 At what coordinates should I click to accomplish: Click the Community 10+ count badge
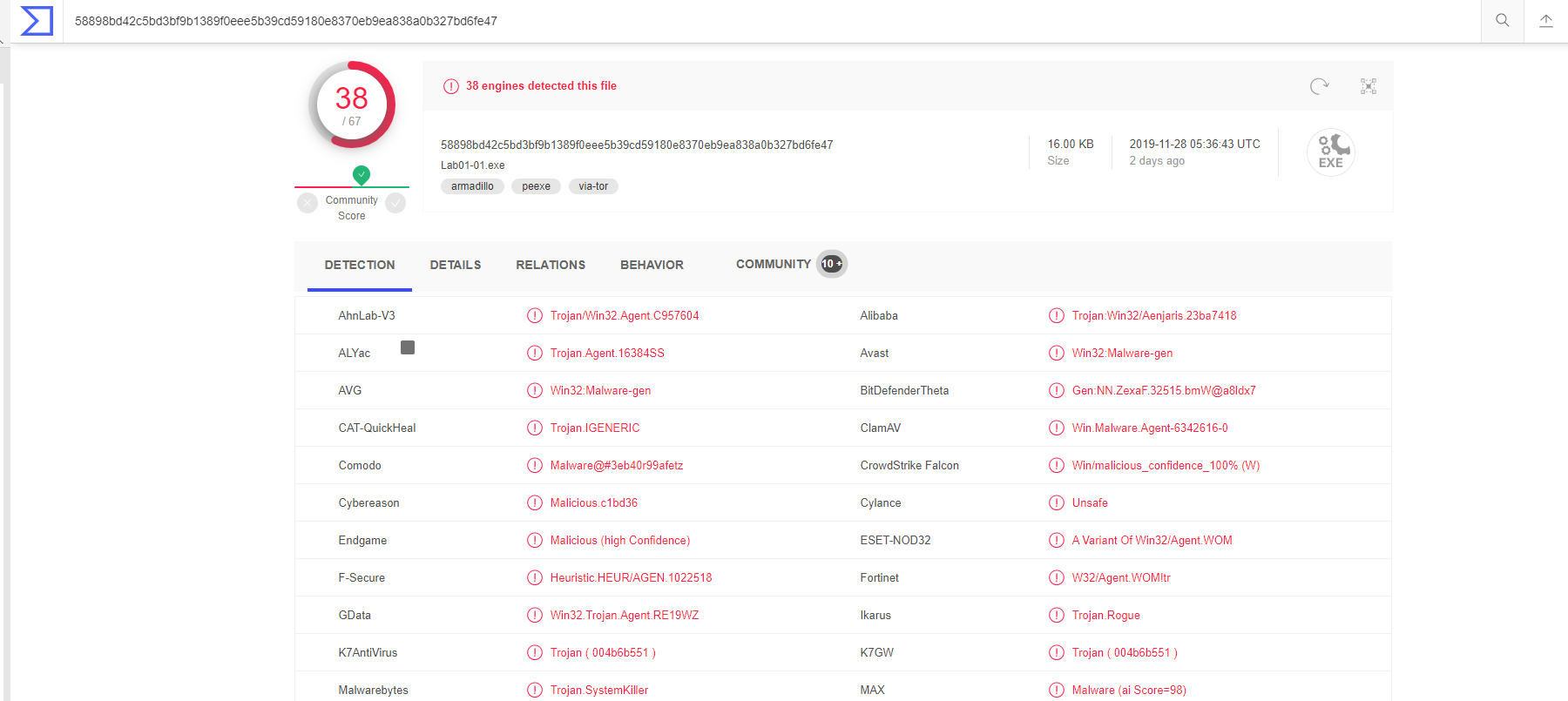pos(832,264)
